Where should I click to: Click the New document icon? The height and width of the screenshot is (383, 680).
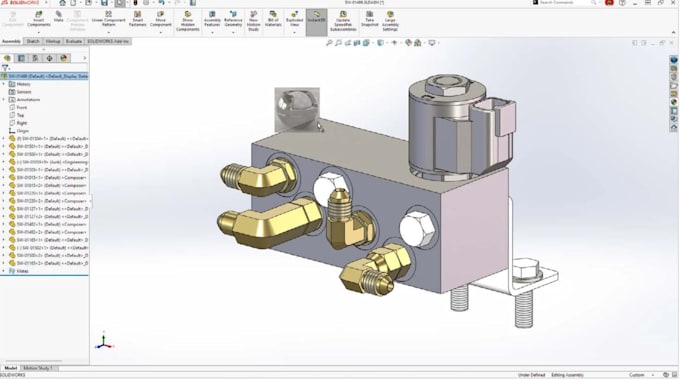pos(73,3)
